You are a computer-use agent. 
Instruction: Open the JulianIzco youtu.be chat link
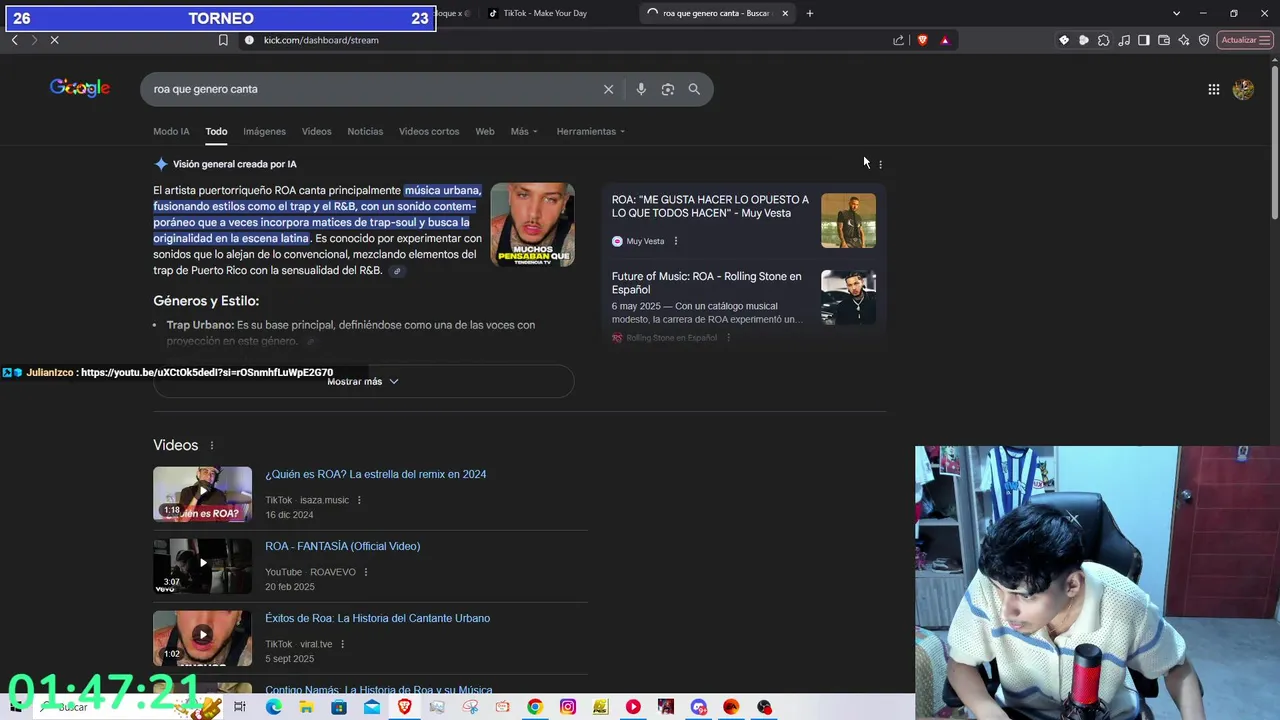tap(207, 373)
